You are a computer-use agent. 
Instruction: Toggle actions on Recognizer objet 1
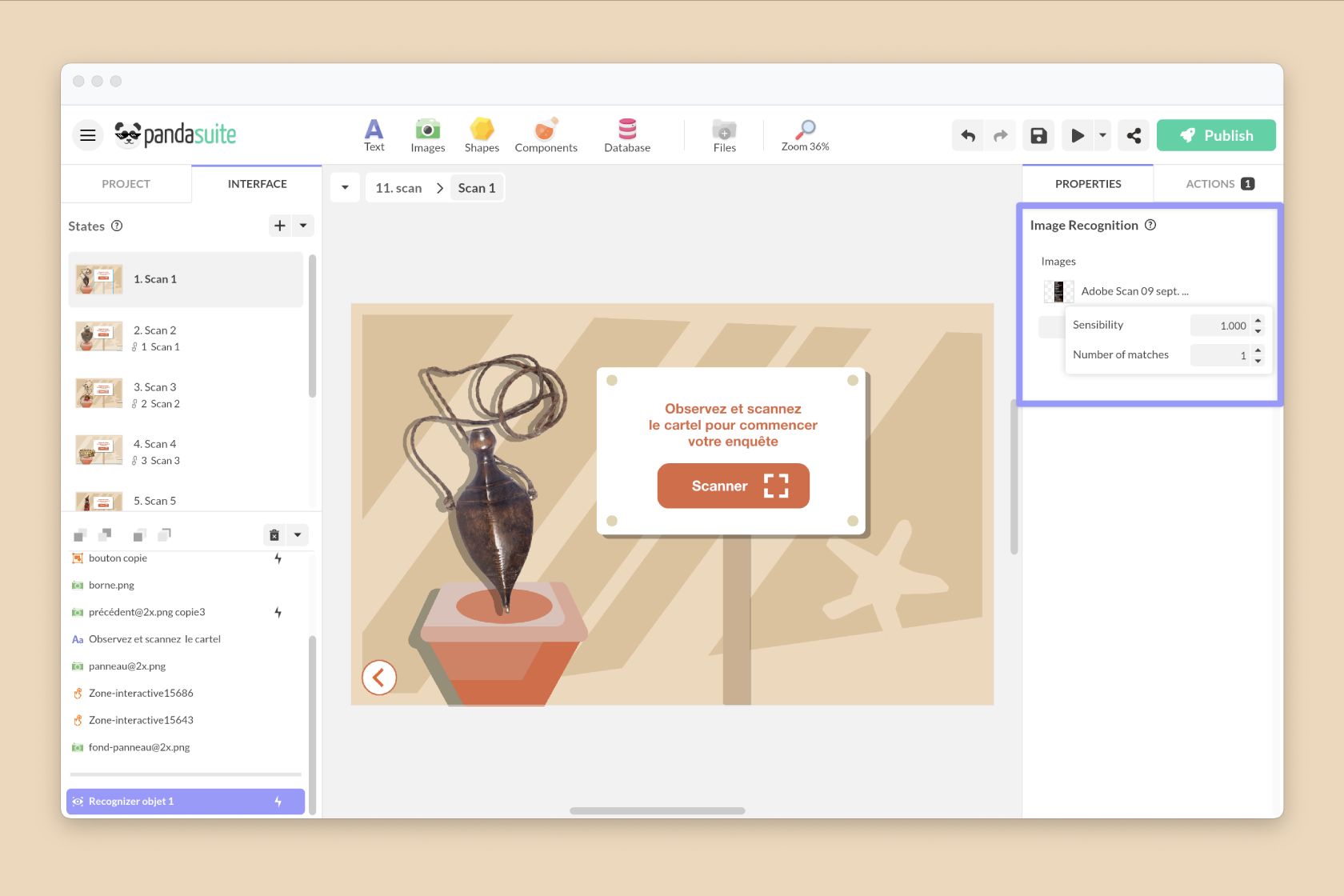point(277,801)
